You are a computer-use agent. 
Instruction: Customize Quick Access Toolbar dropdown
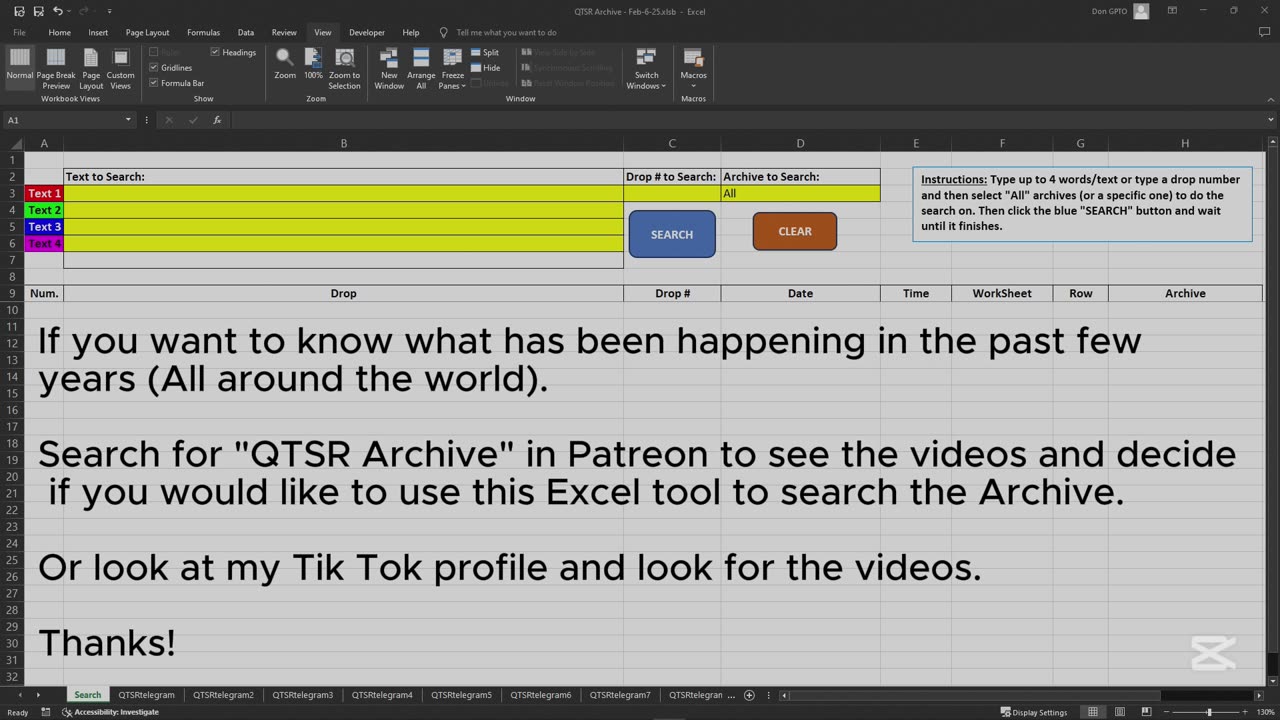(x=109, y=11)
